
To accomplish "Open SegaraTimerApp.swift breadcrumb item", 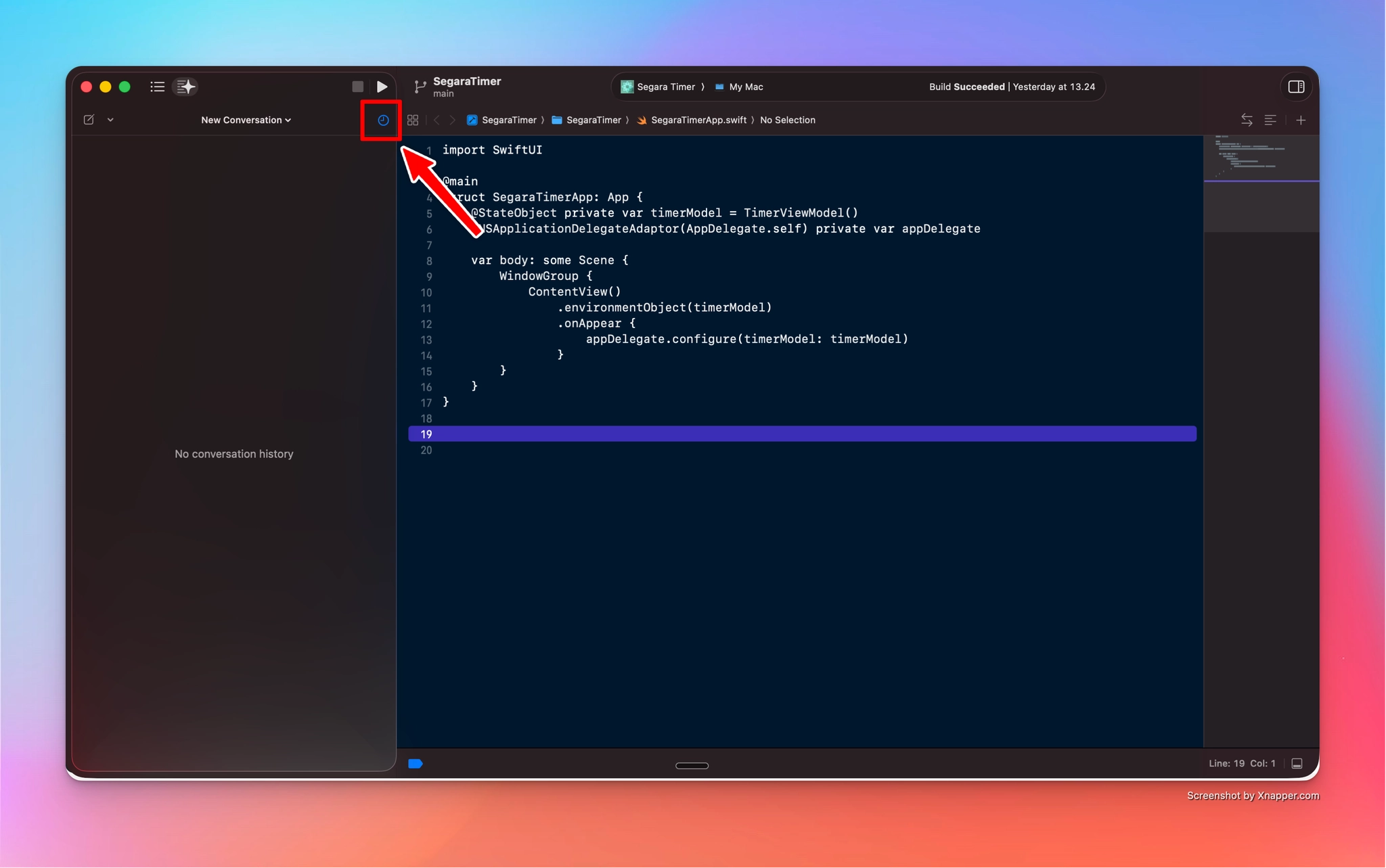I will [692, 120].
